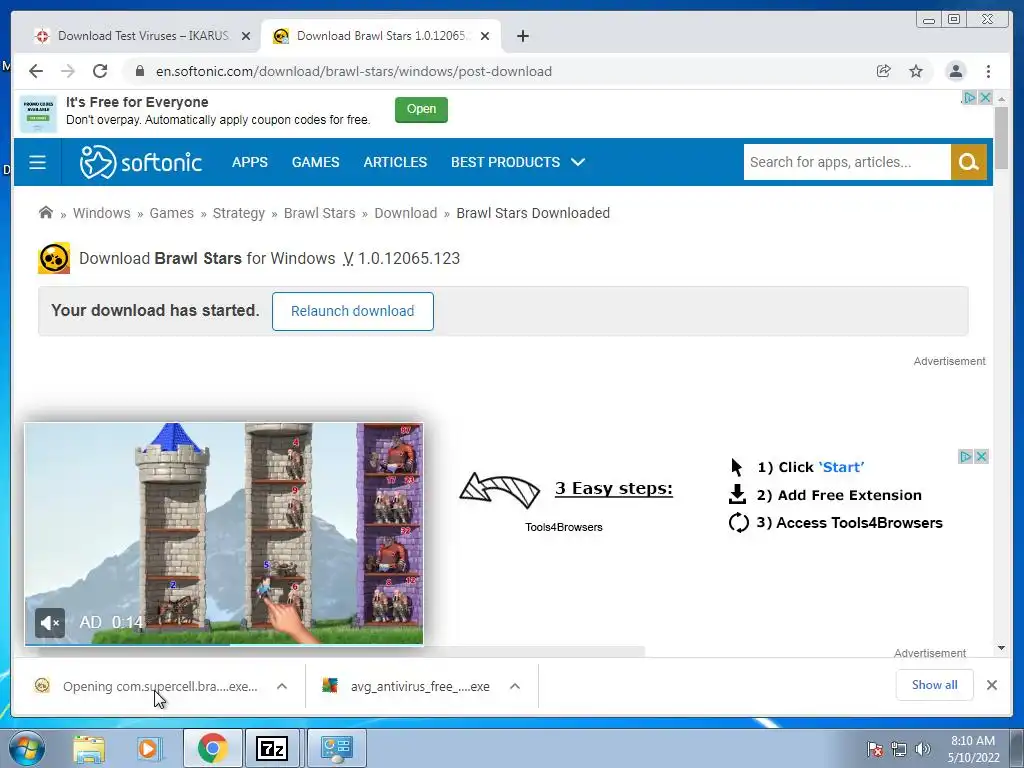Open the ARTICLES menu item
Screen dimensions: 1024x768
click(395, 162)
